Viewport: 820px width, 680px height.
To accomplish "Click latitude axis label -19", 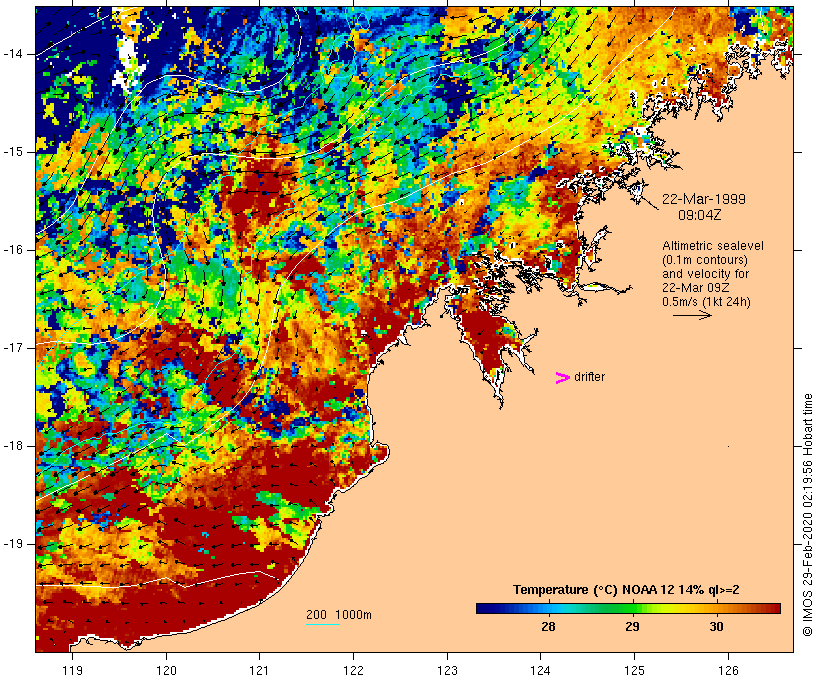I will tap(13, 544).
